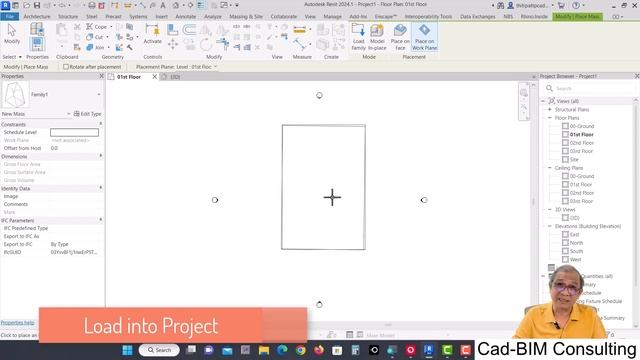Collapse the Floor Plans tree node

tap(550, 118)
